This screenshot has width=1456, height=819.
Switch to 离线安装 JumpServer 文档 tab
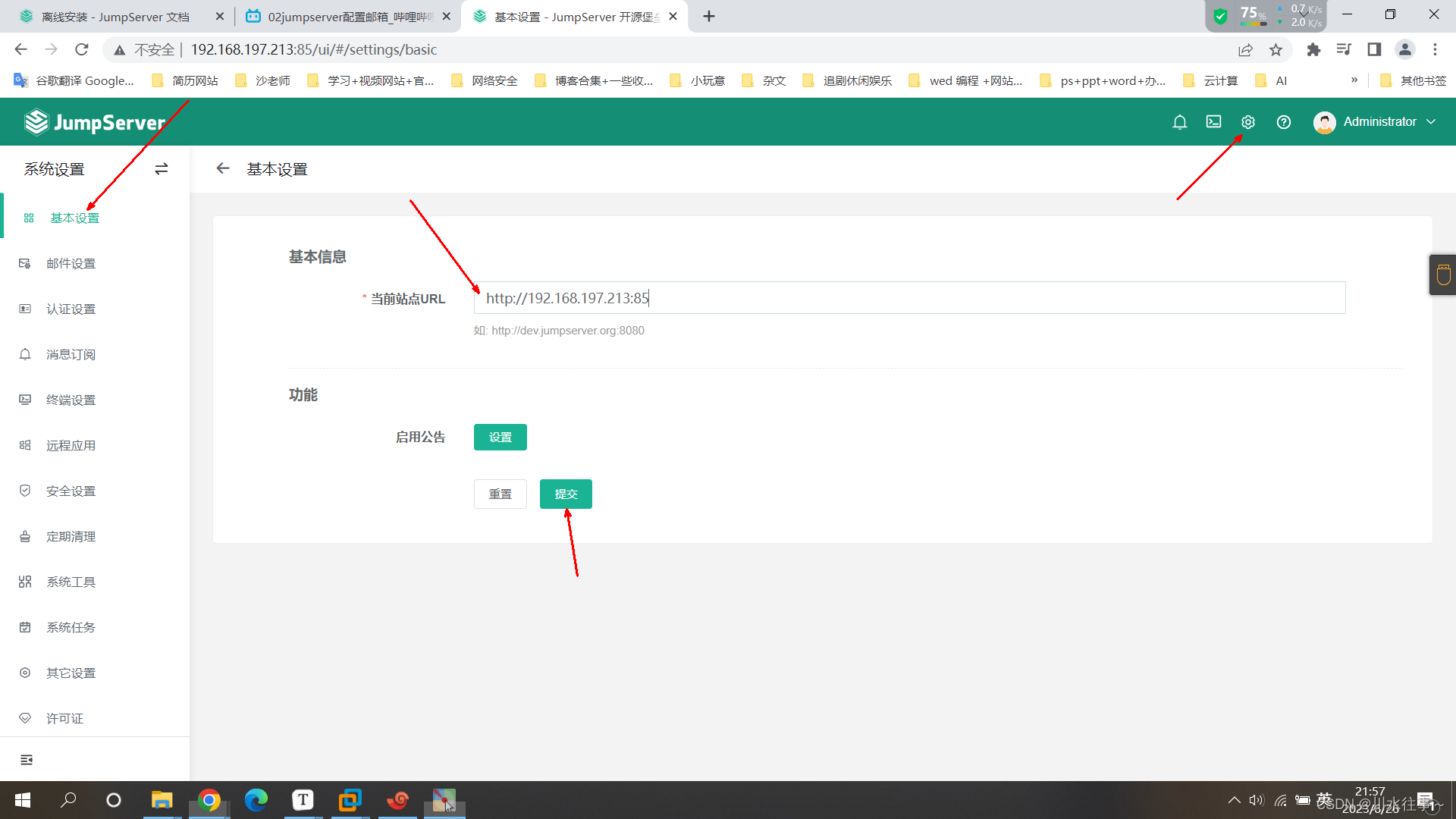tap(115, 17)
